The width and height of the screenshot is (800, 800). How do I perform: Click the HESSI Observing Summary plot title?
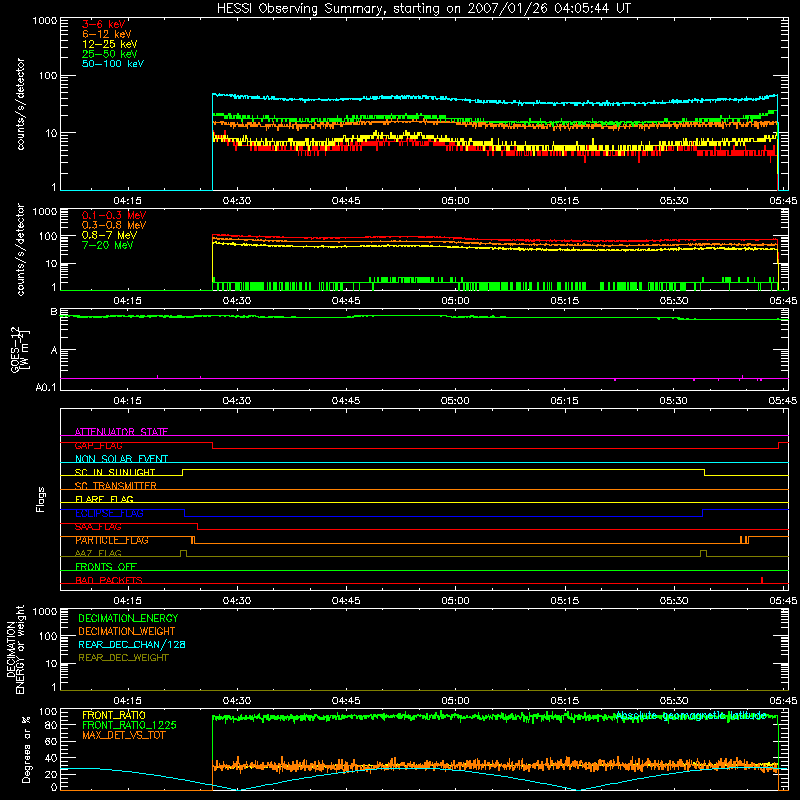click(x=423, y=9)
